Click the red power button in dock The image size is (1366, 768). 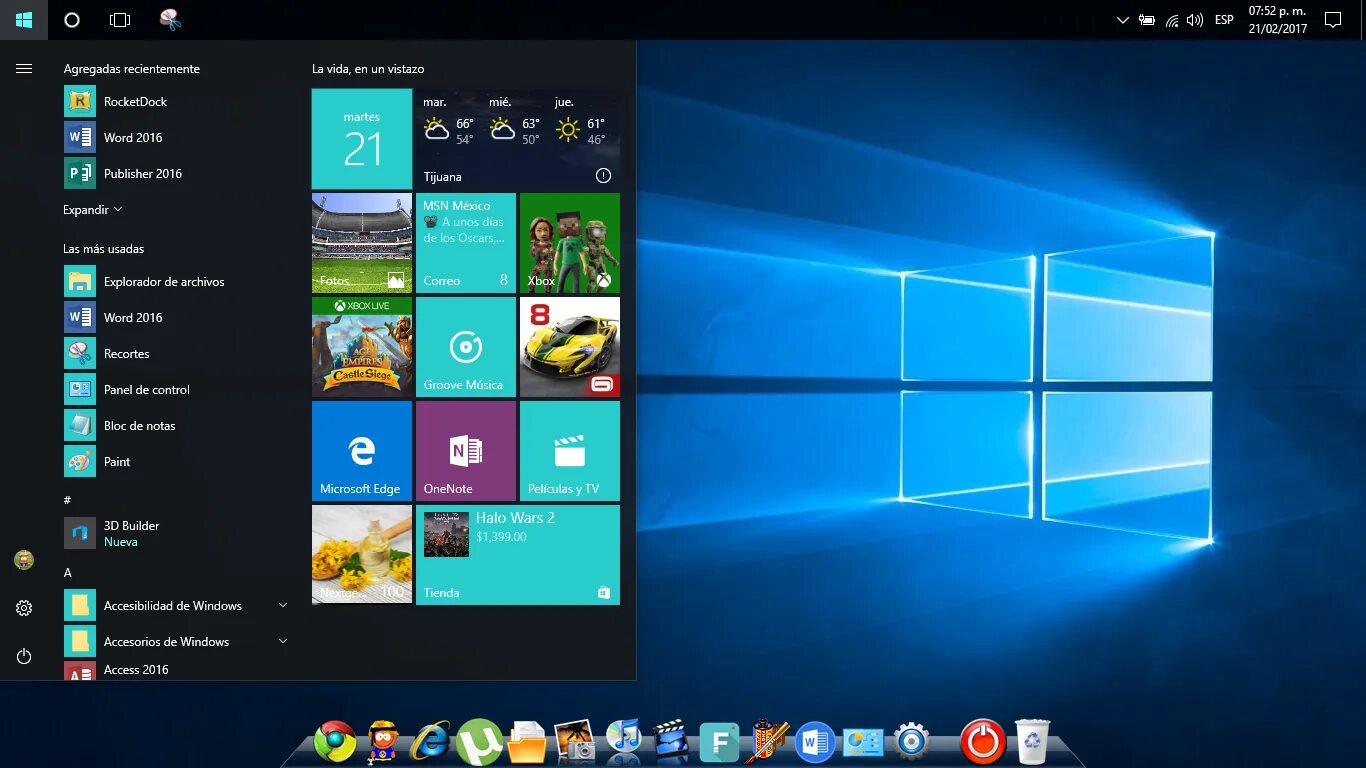coord(982,741)
